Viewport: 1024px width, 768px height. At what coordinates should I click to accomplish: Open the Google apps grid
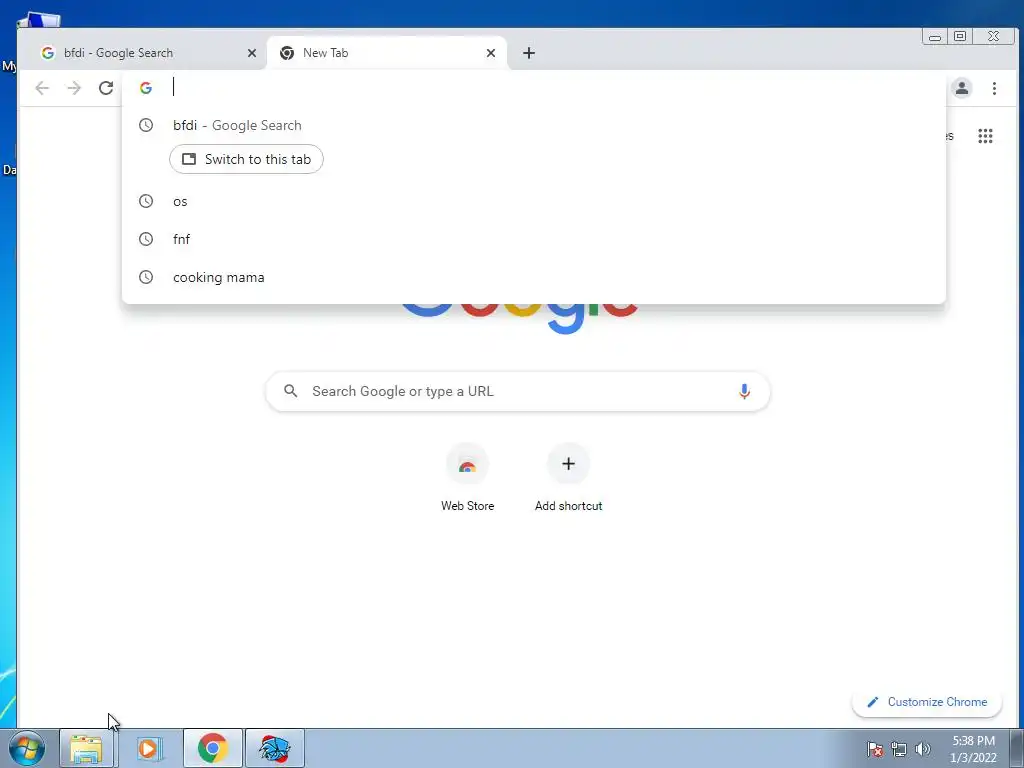(x=985, y=136)
